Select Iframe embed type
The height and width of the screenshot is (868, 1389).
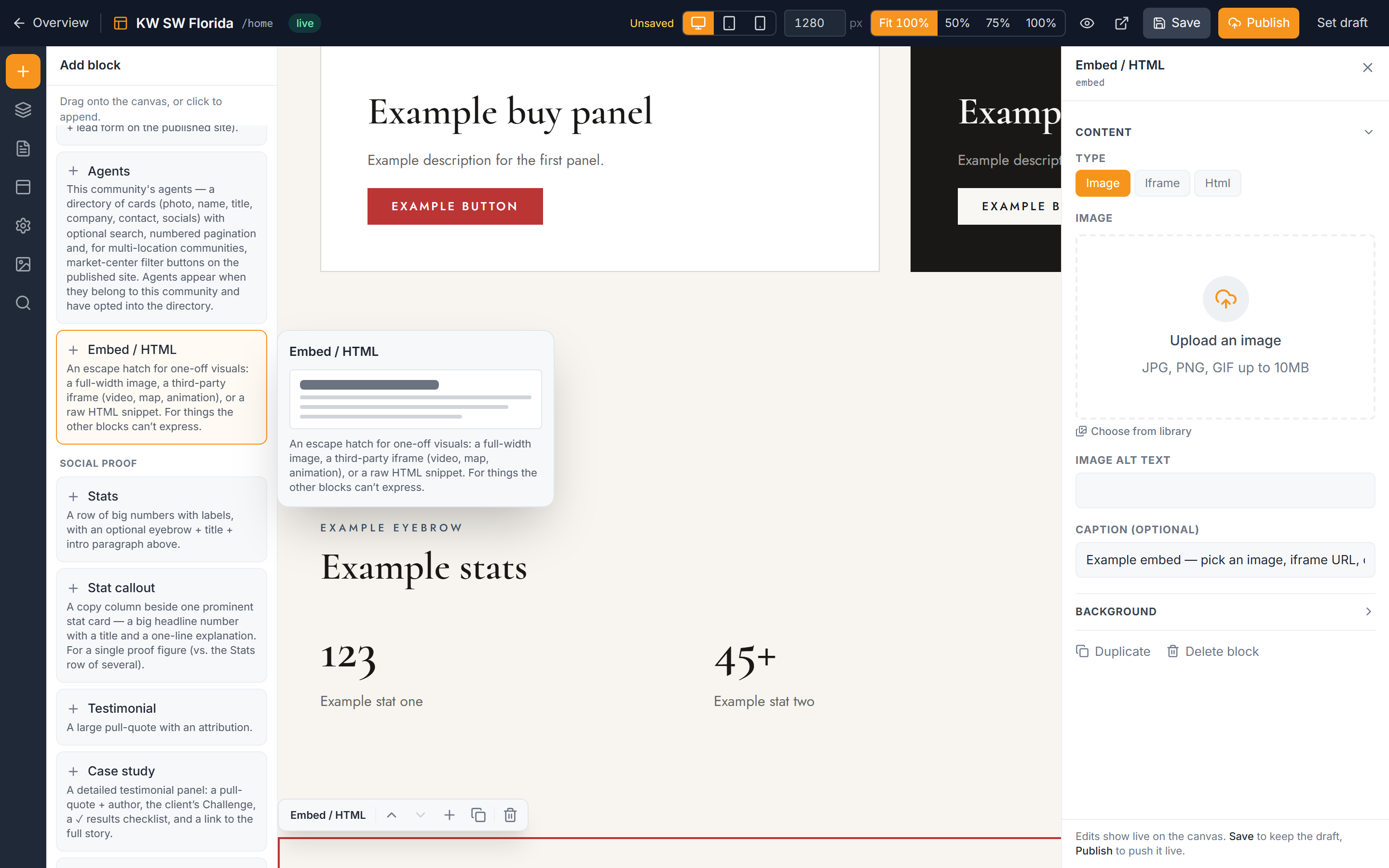point(1162,183)
